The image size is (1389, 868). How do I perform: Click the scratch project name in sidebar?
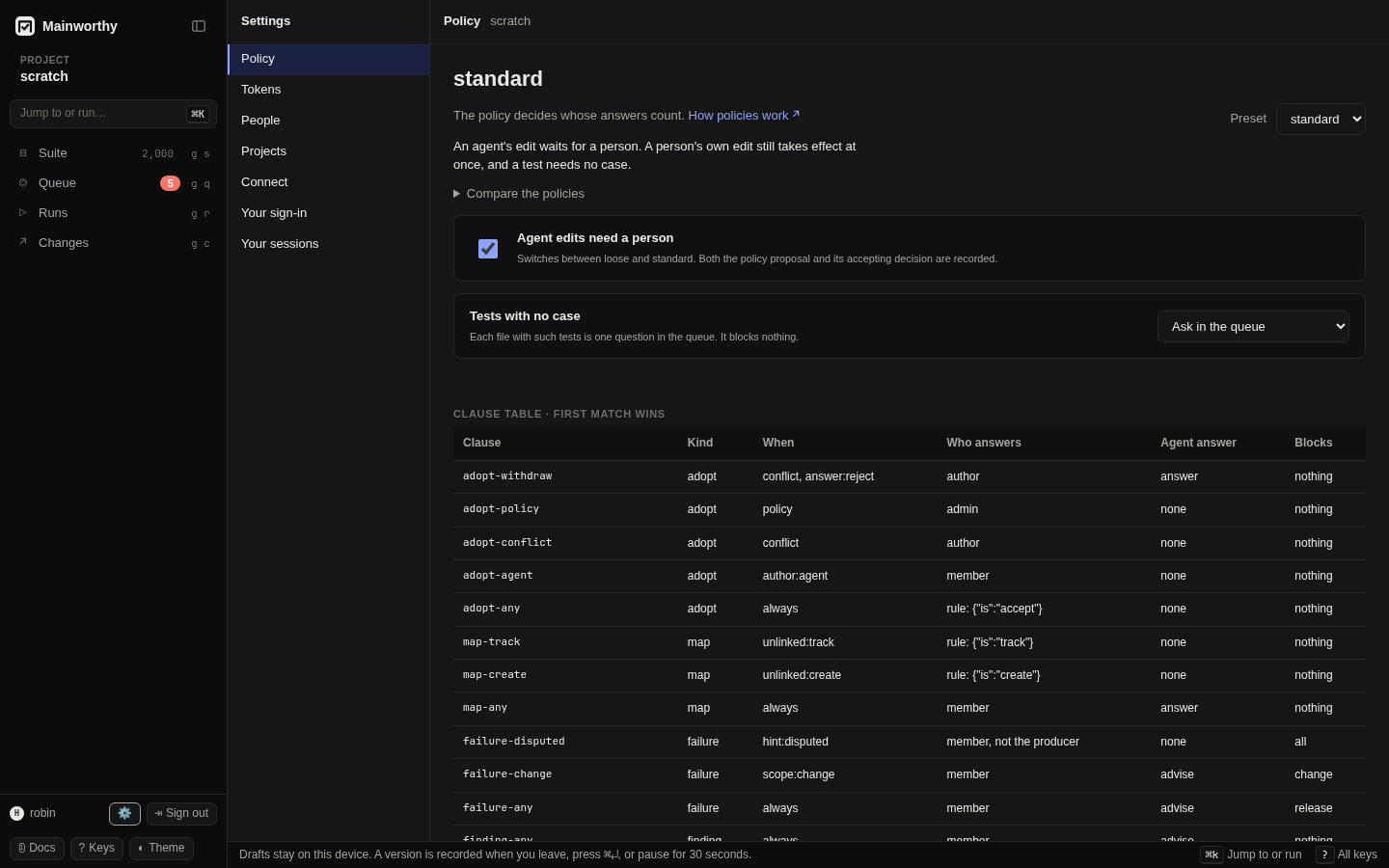(x=44, y=76)
